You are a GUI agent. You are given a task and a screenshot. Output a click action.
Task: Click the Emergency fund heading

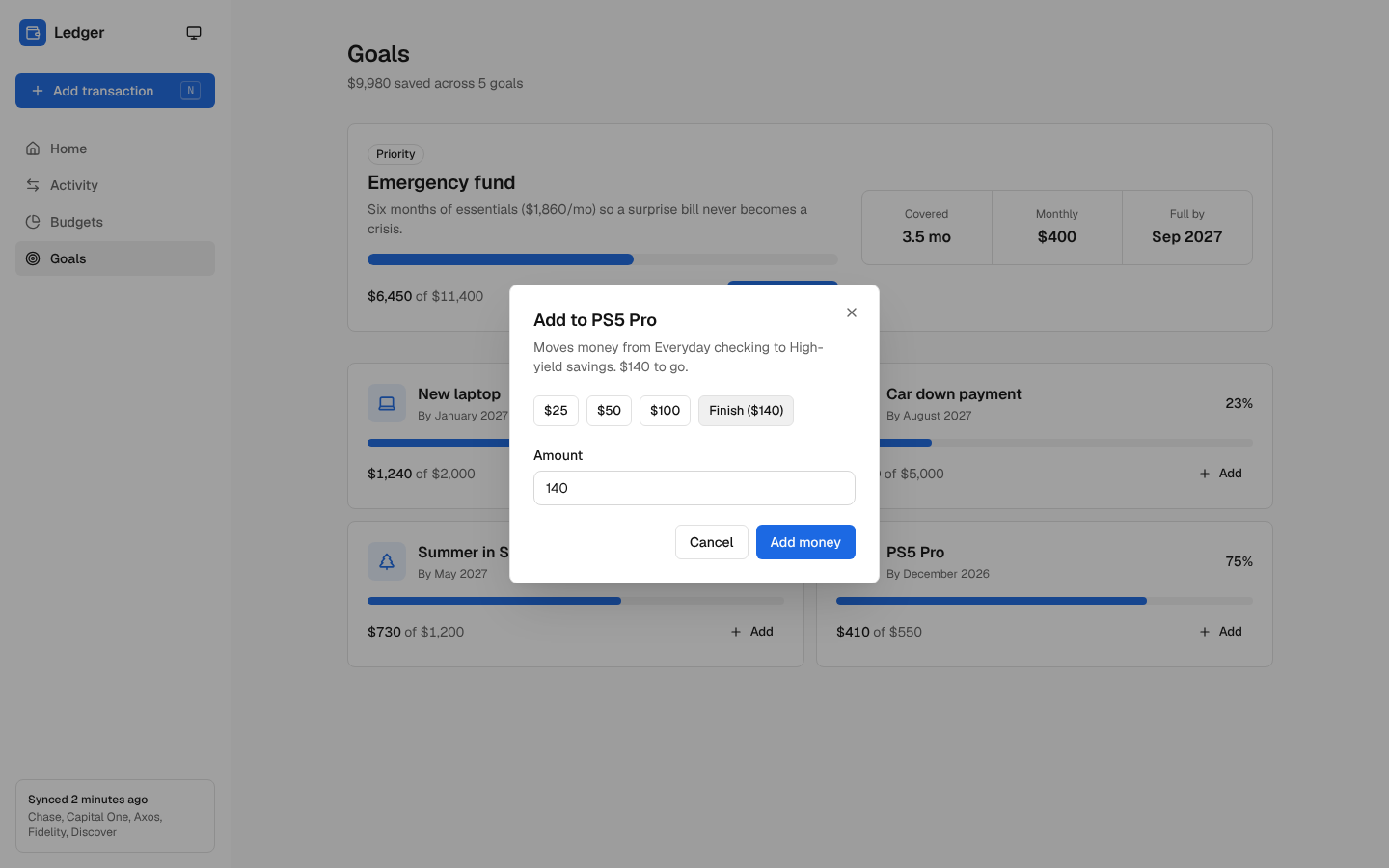point(441,182)
